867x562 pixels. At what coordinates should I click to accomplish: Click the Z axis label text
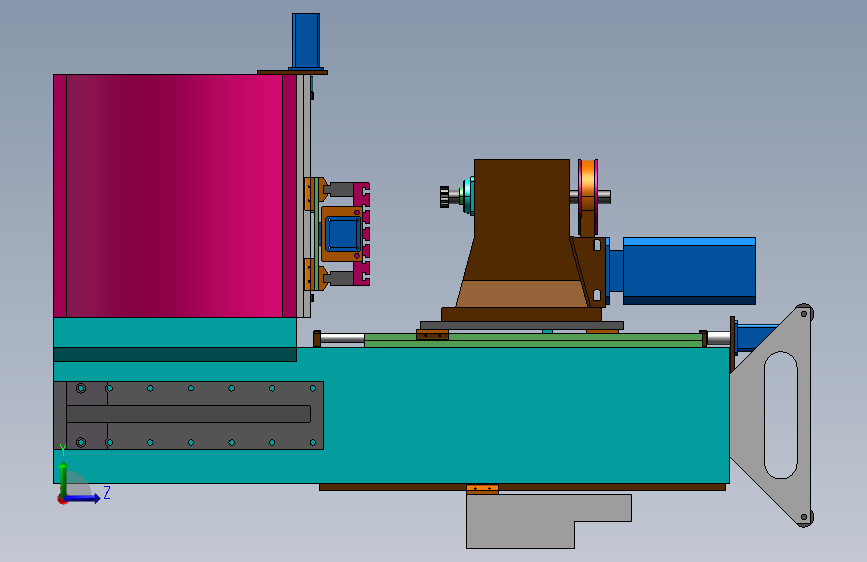click(x=107, y=492)
